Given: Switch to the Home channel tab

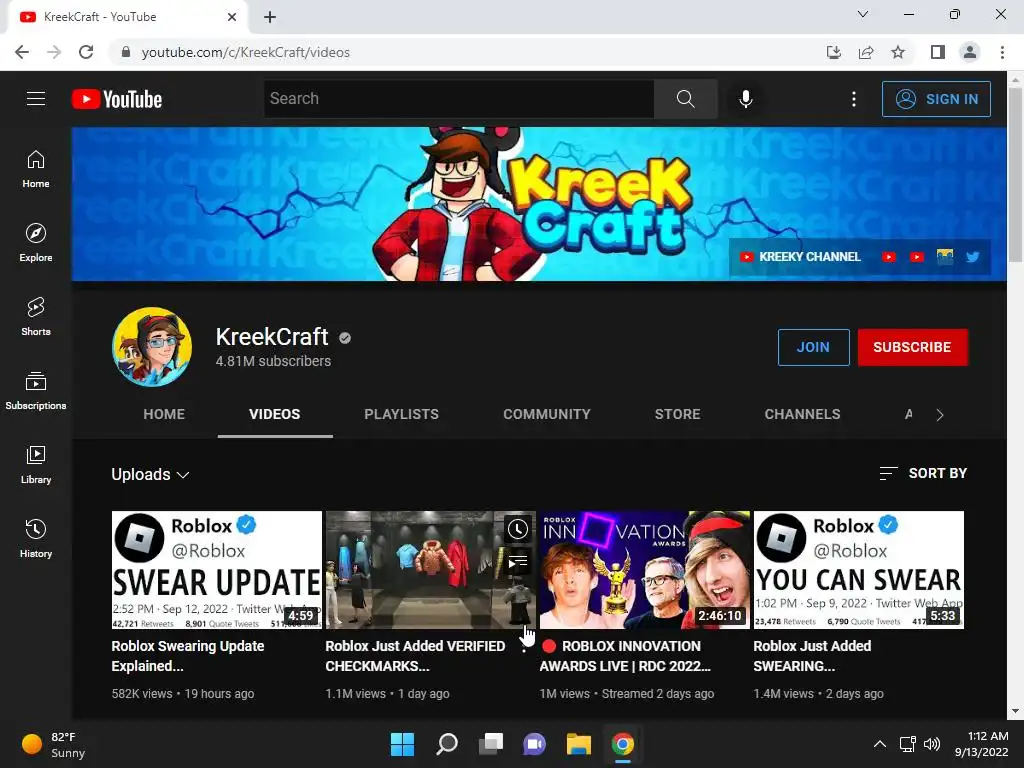Looking at the screenshot, I should [x=164, y=414].
